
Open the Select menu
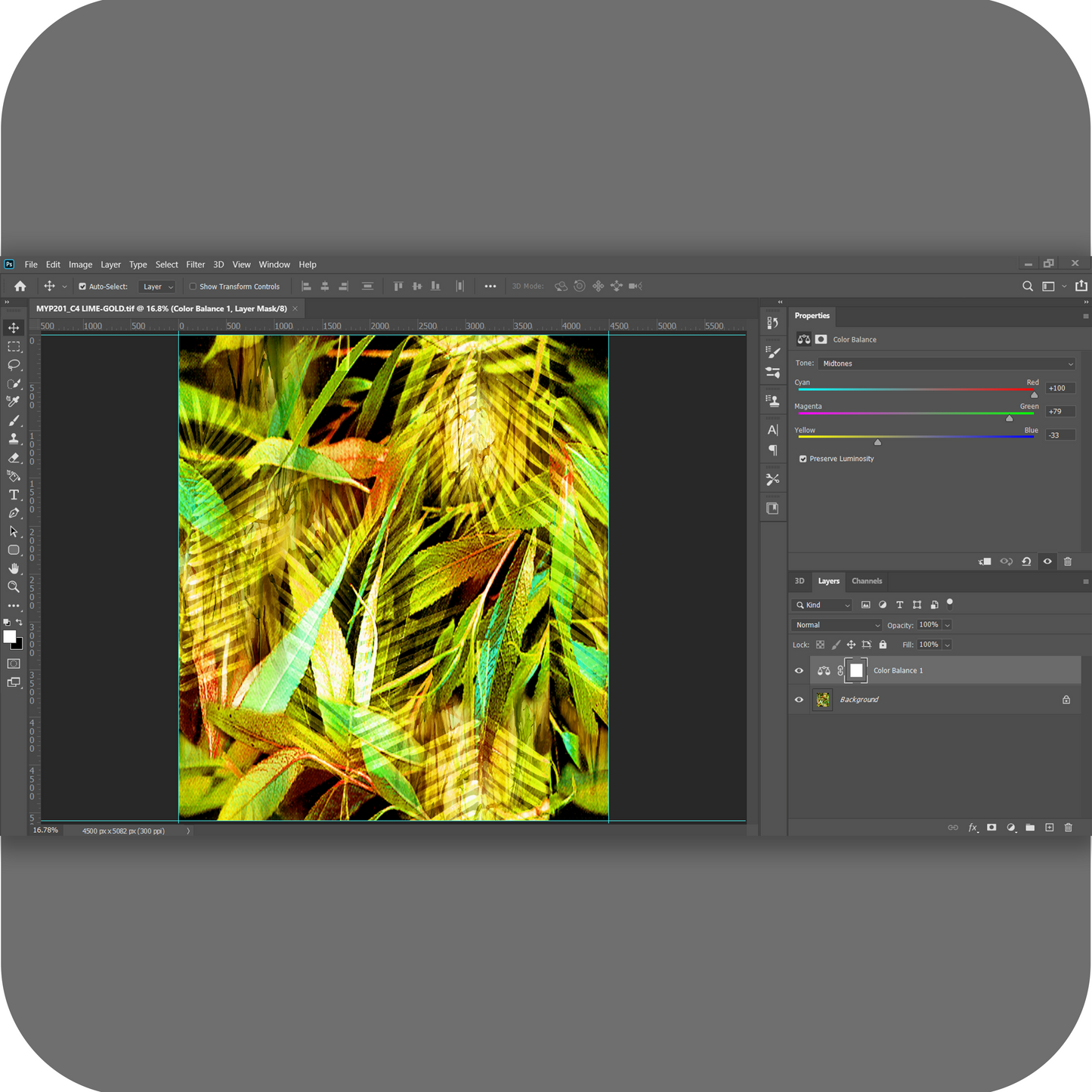[167, 264]
